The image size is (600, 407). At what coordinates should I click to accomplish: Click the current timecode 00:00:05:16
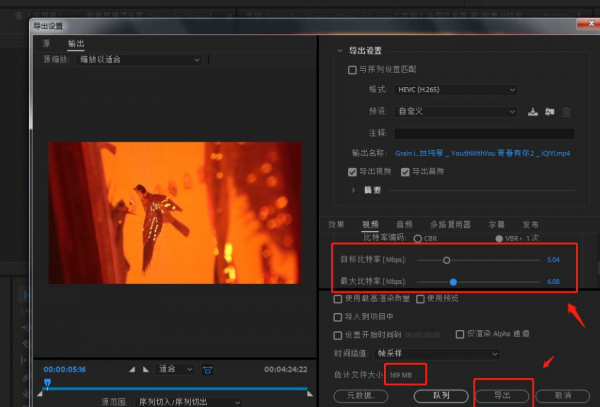click(65, 370)
